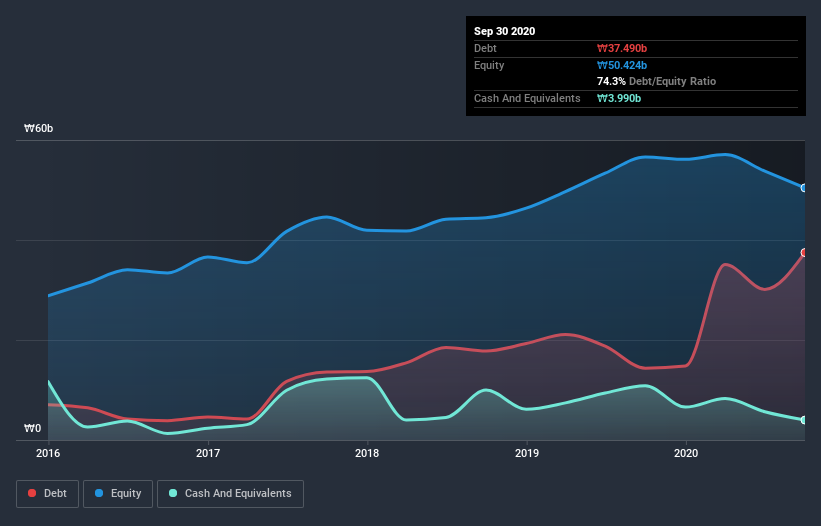
Task: Click the Debt endpoint marker at Sep 2020
Action: 804,253
